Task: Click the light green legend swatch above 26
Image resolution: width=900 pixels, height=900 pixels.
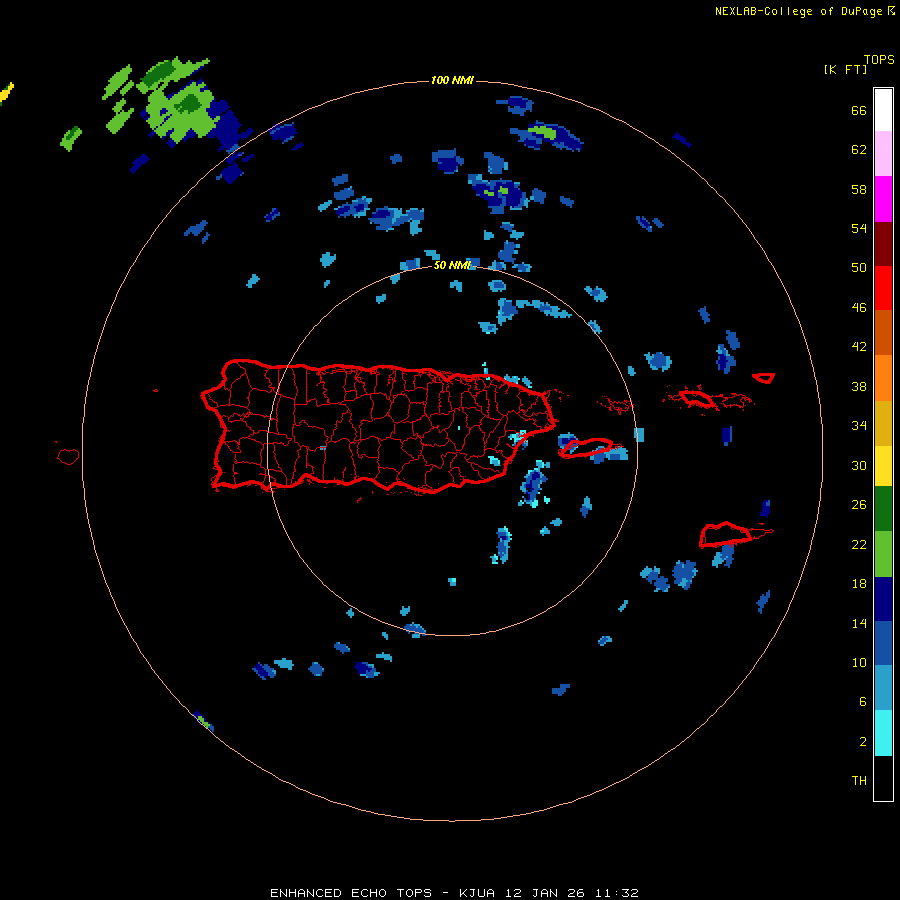Action: pos(883,554)
